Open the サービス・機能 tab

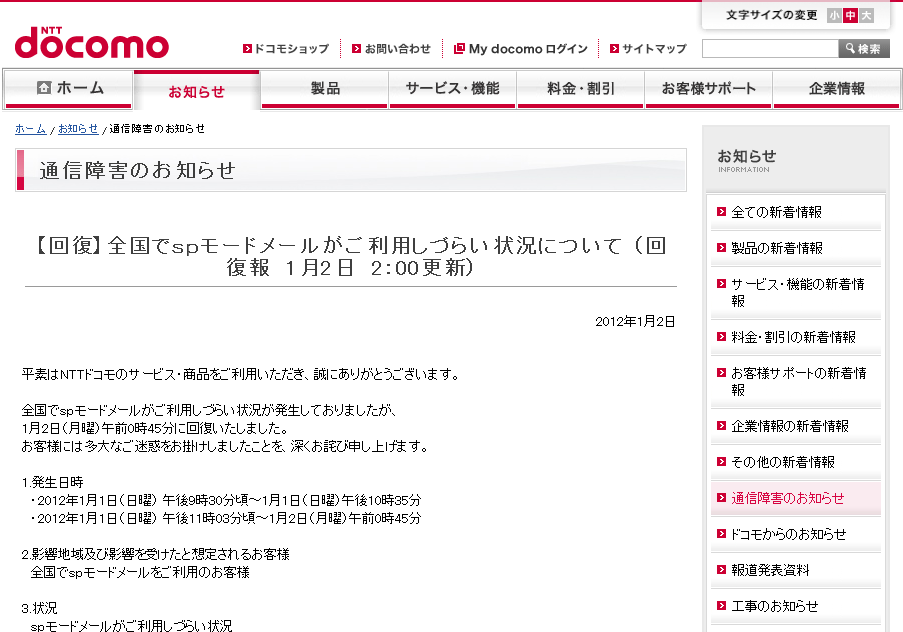453,89
